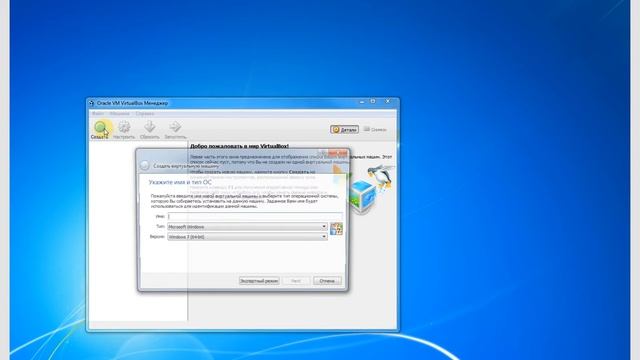Viewport: 640px width, 360px height.
Task: Click the 'Добро пожаловать в мир VirtualBox!' heading
Action: coord(240,146)
